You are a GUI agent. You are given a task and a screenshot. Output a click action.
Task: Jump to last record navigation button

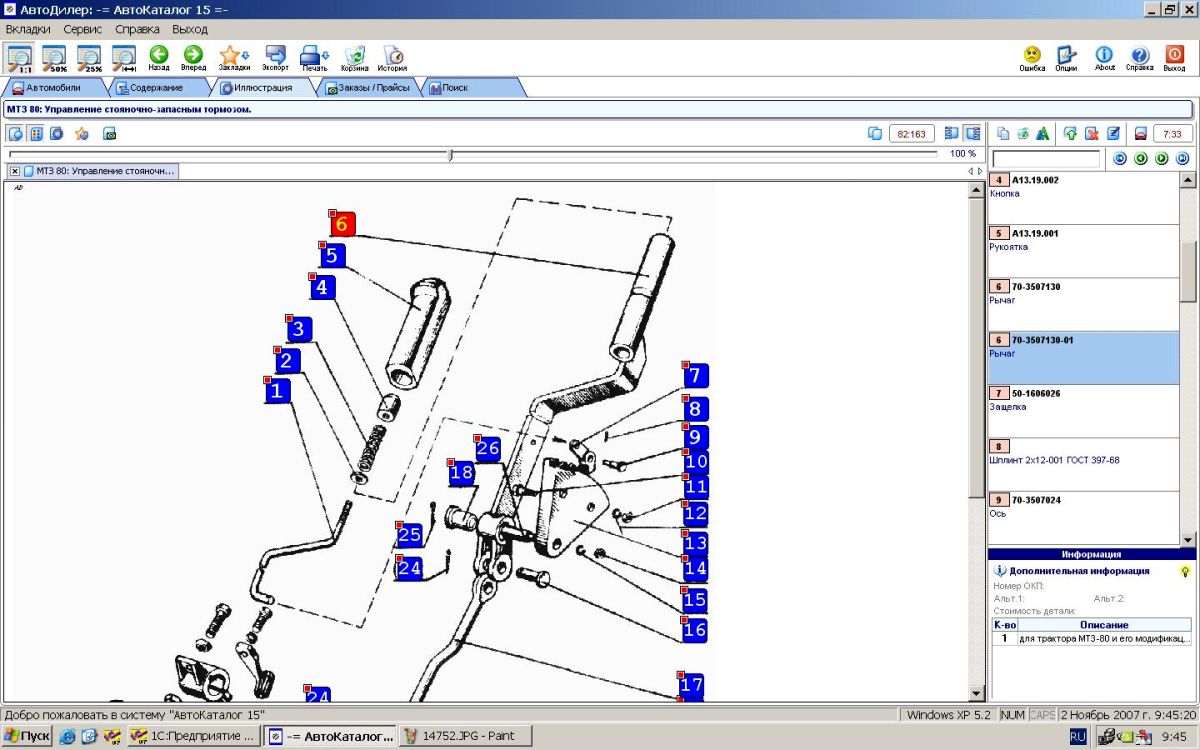pos(1183,158)
